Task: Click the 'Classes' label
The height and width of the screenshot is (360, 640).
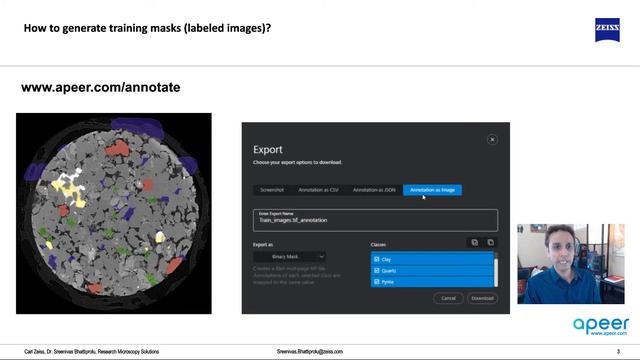Action: 378,245
